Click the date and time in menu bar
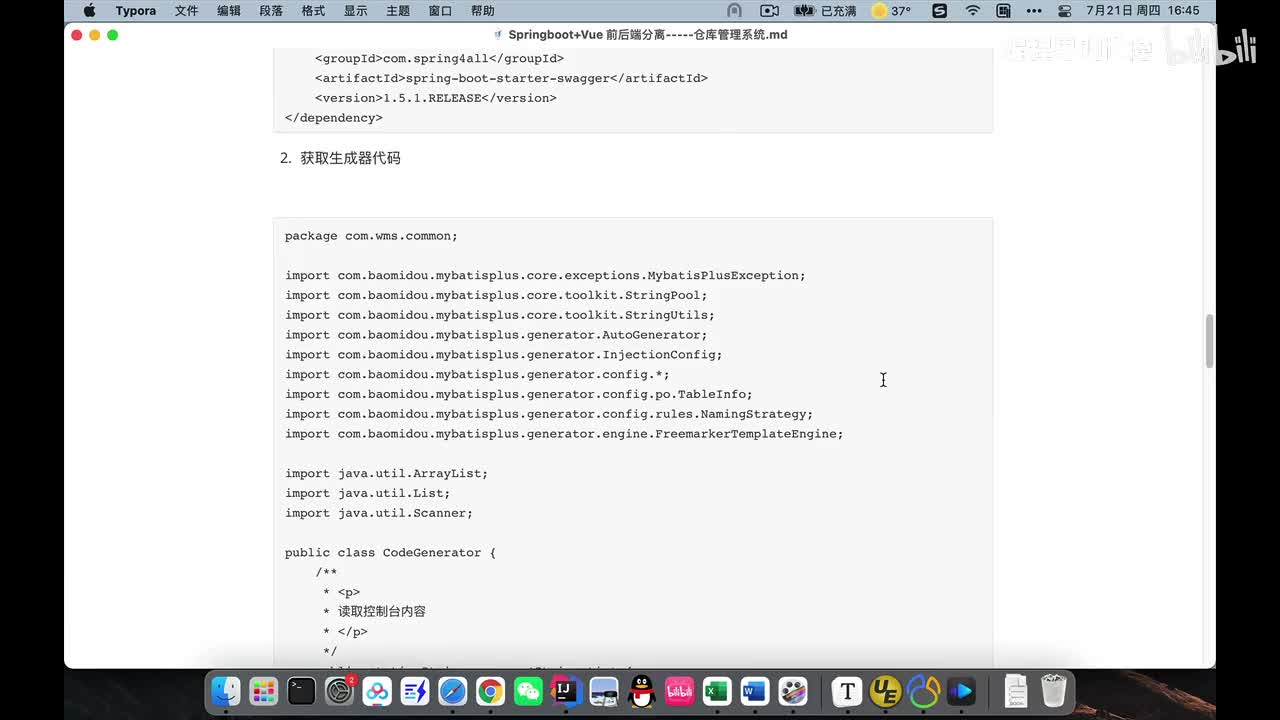 click(1142, 11)
